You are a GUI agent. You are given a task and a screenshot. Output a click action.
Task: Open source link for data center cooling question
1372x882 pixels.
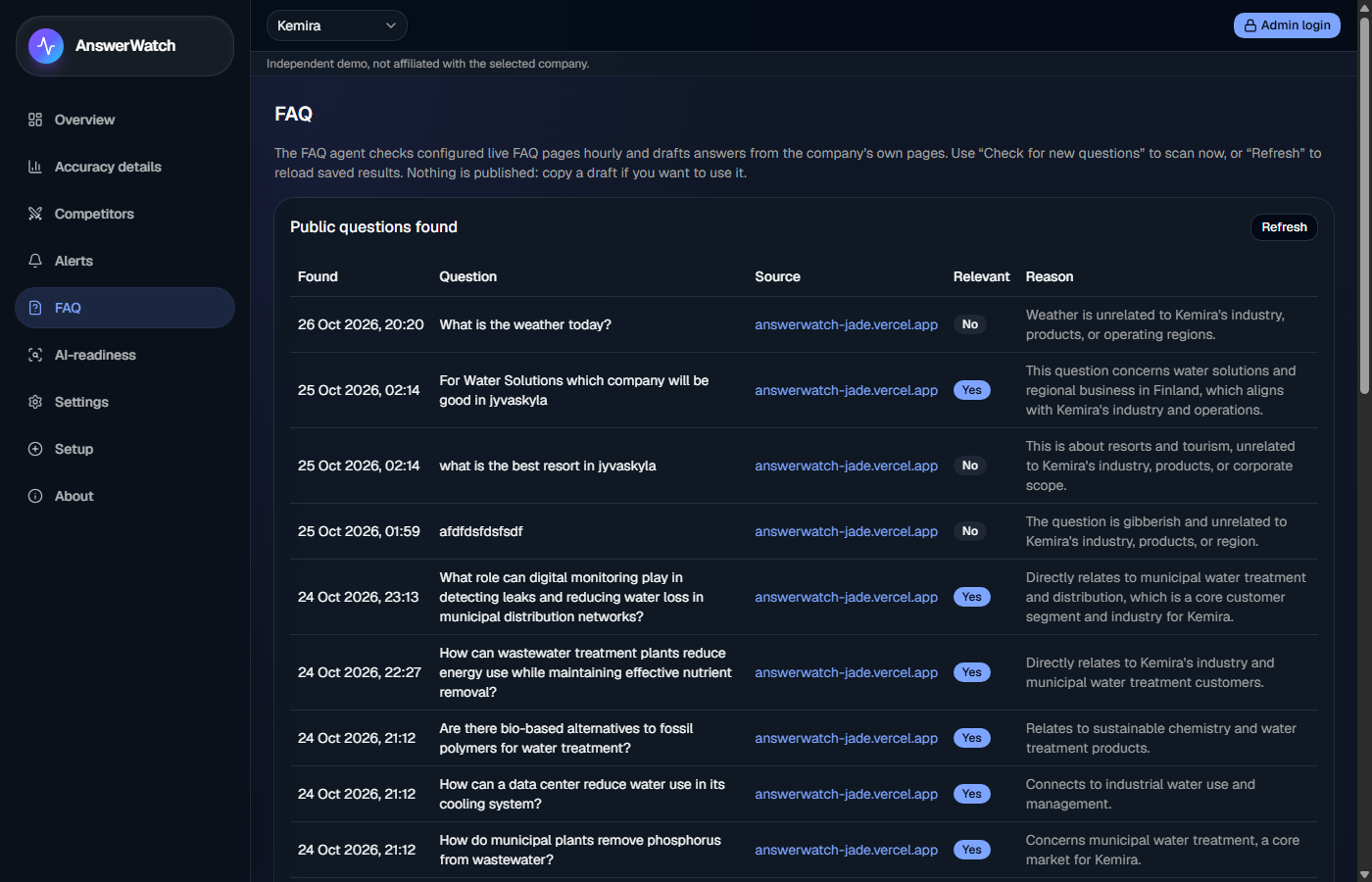tap(846, 794)
